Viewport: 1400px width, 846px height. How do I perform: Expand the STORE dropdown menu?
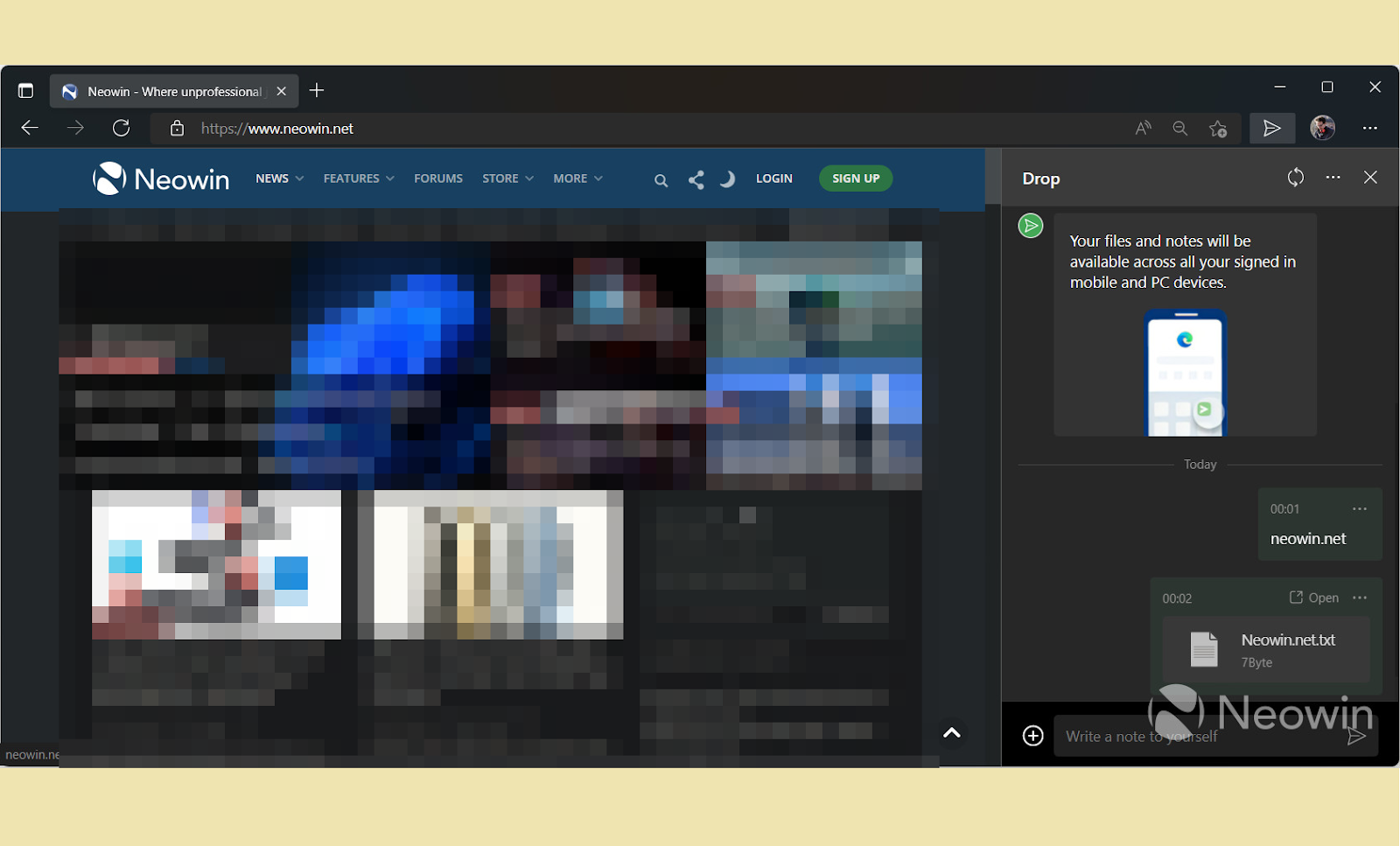(x=508, y=178)
